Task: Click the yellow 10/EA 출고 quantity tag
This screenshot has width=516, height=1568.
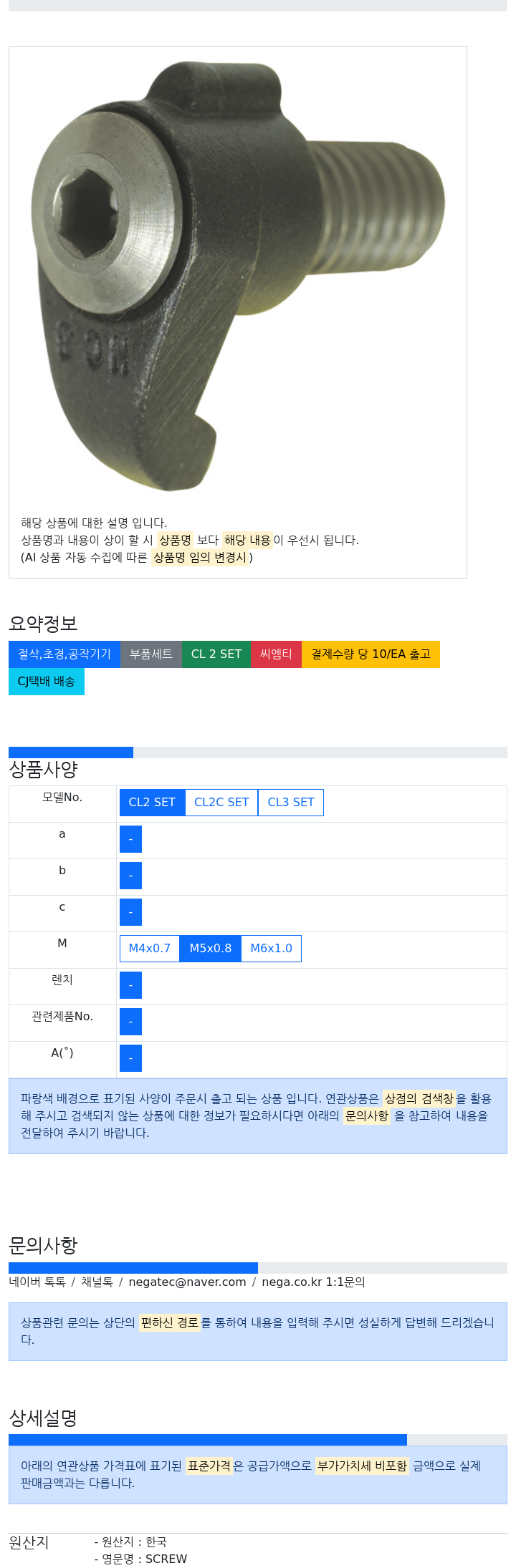Action: click(371, 654)
